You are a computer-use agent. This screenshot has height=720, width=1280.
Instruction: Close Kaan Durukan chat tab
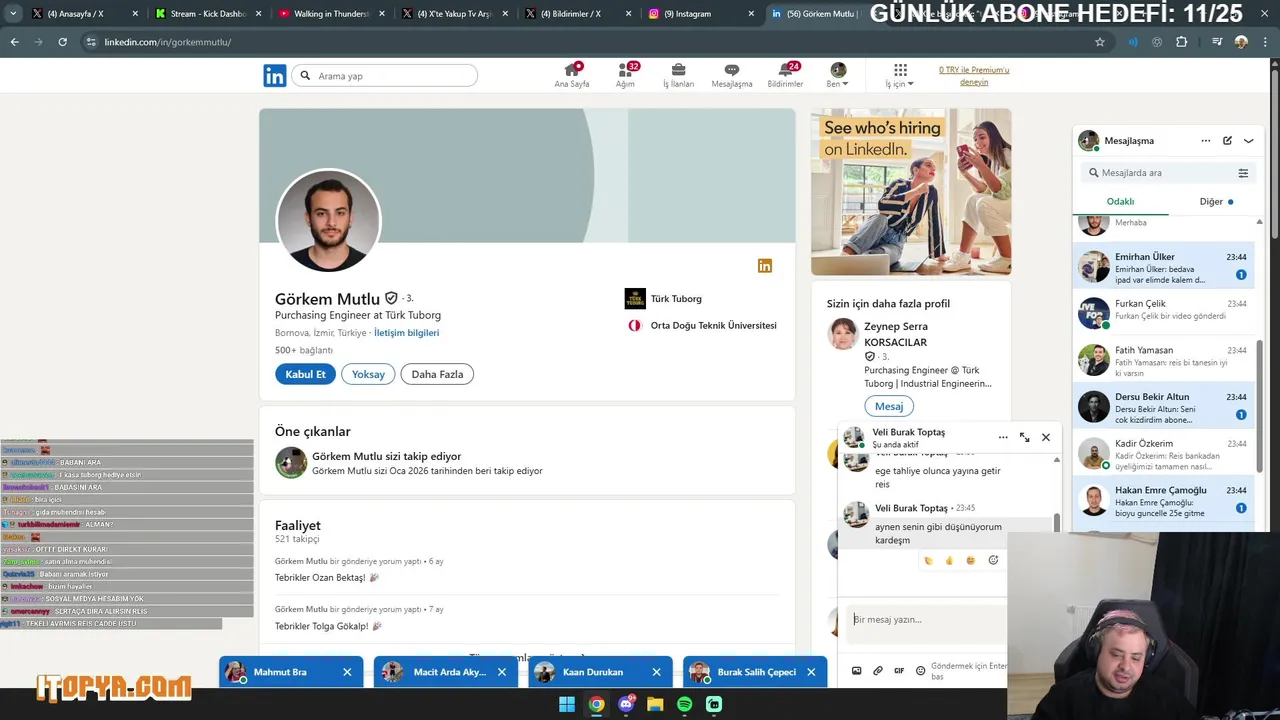tap(656, 672)
